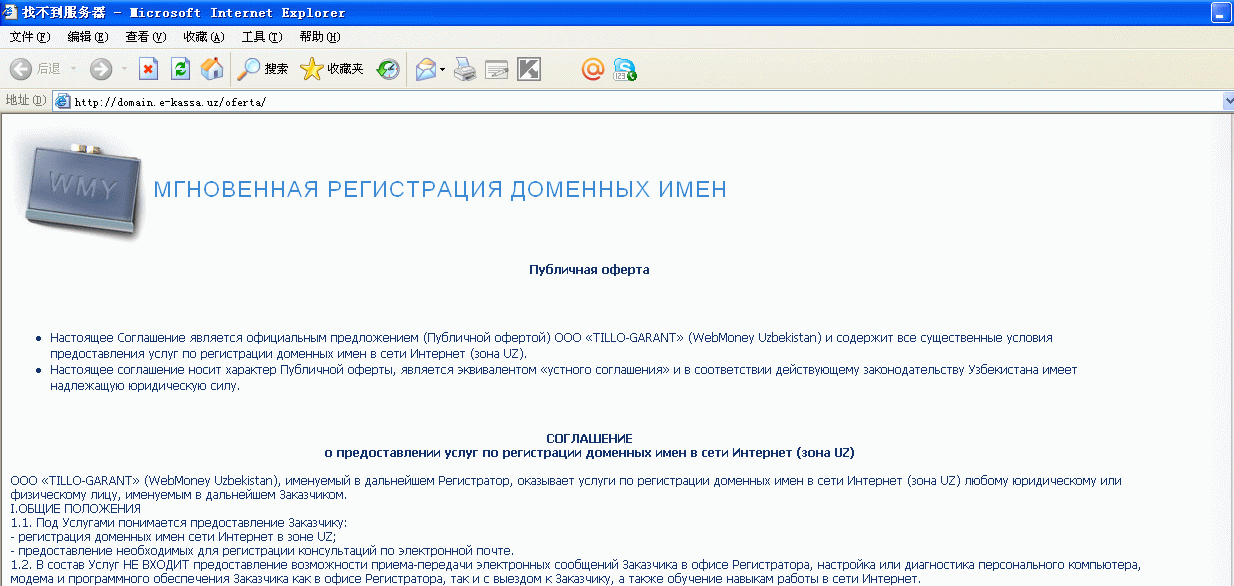The height and width of the screenshot is (586, 1234).
Task: Click the Skype toolbar icon
Action: (625, 69)
